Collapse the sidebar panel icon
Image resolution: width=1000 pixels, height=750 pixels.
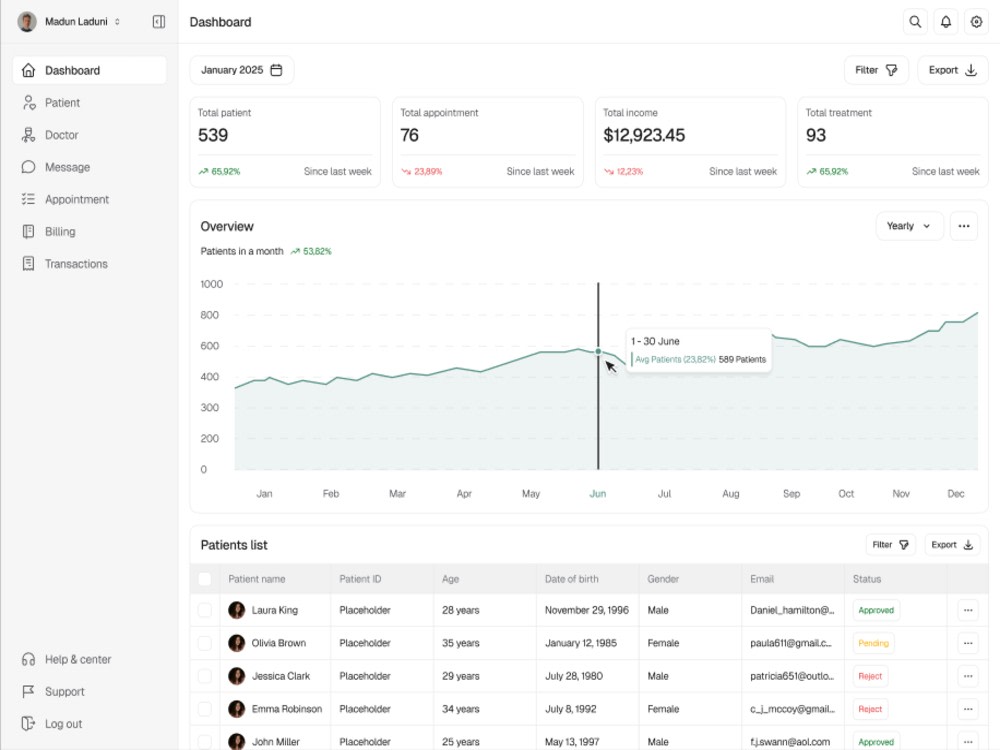[x=159, y=22]
